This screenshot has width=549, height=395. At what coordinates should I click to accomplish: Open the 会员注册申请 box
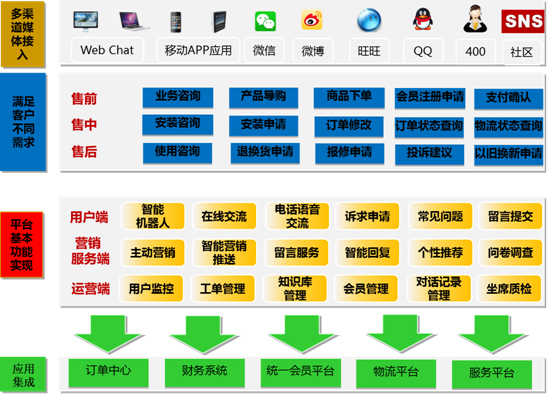tap(430, 98)
